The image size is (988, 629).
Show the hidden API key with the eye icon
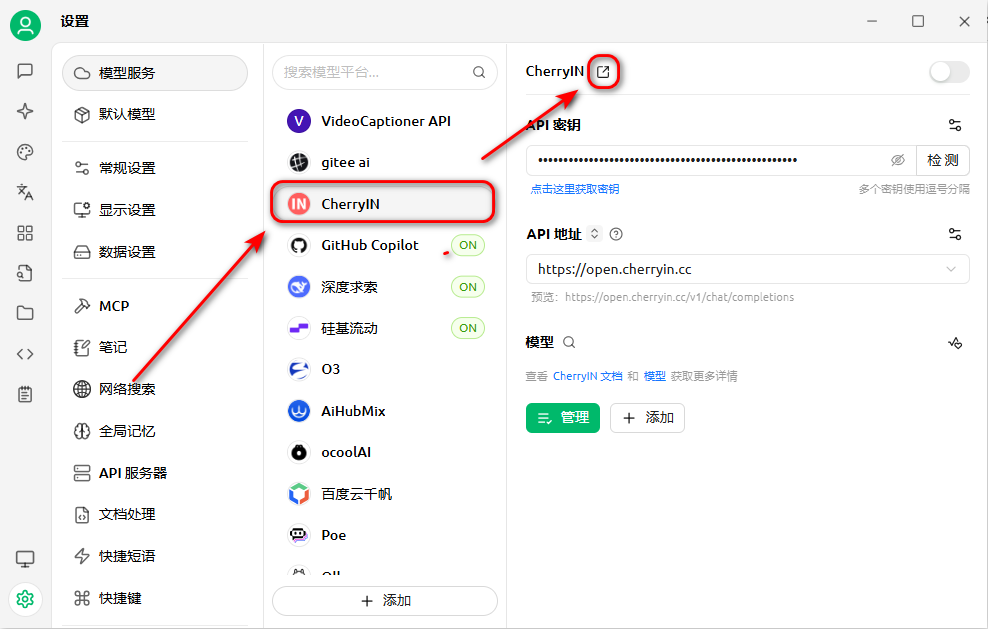[x=897, y=161]
